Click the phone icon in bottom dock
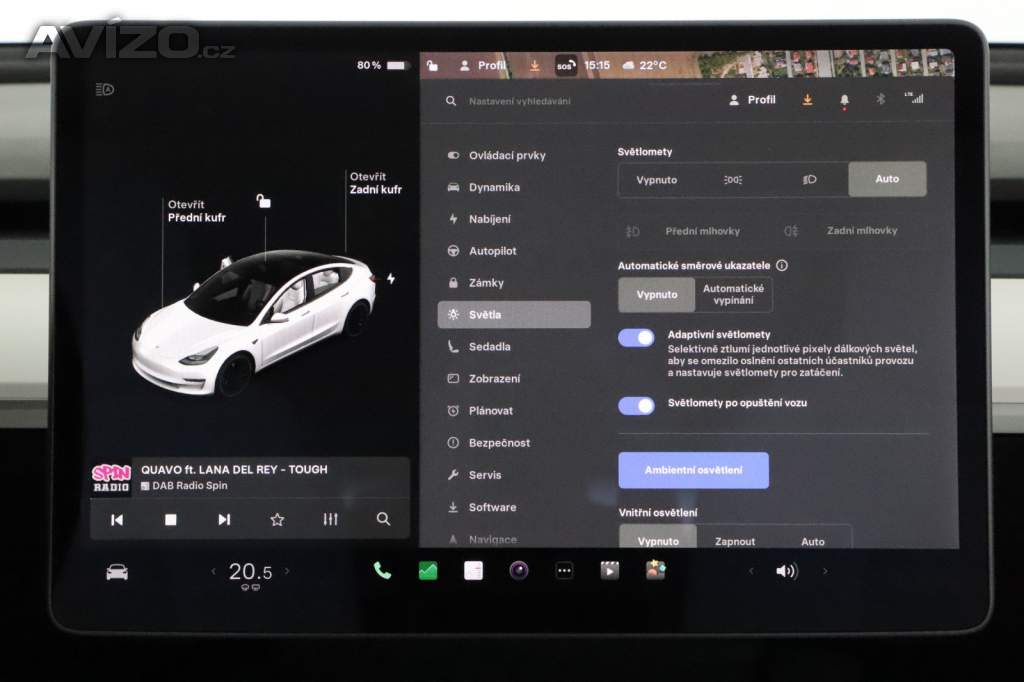This screenshot has height=682, width=1024. click(x=382, y=571)
